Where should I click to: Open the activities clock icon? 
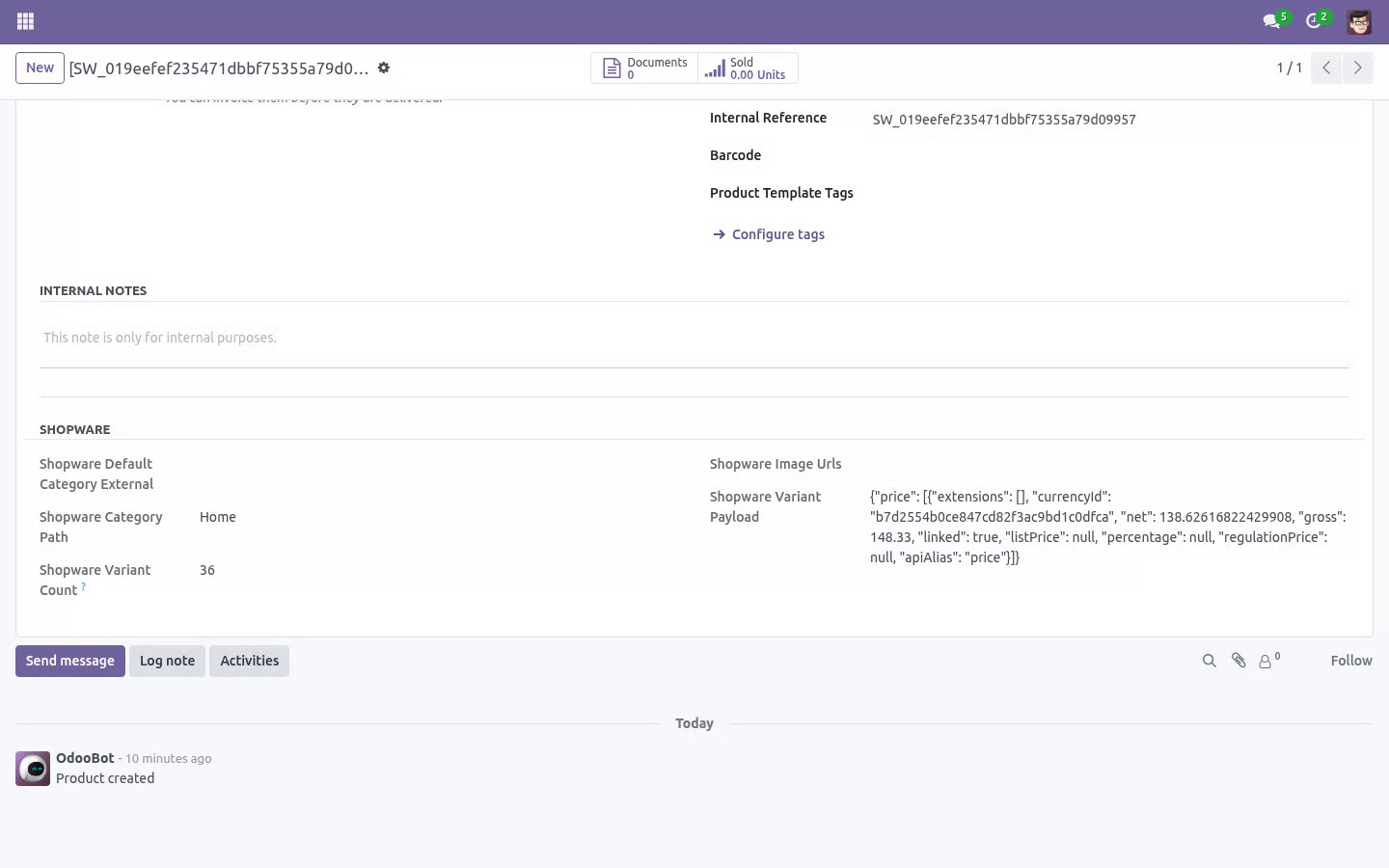[x=1314, y=21]
